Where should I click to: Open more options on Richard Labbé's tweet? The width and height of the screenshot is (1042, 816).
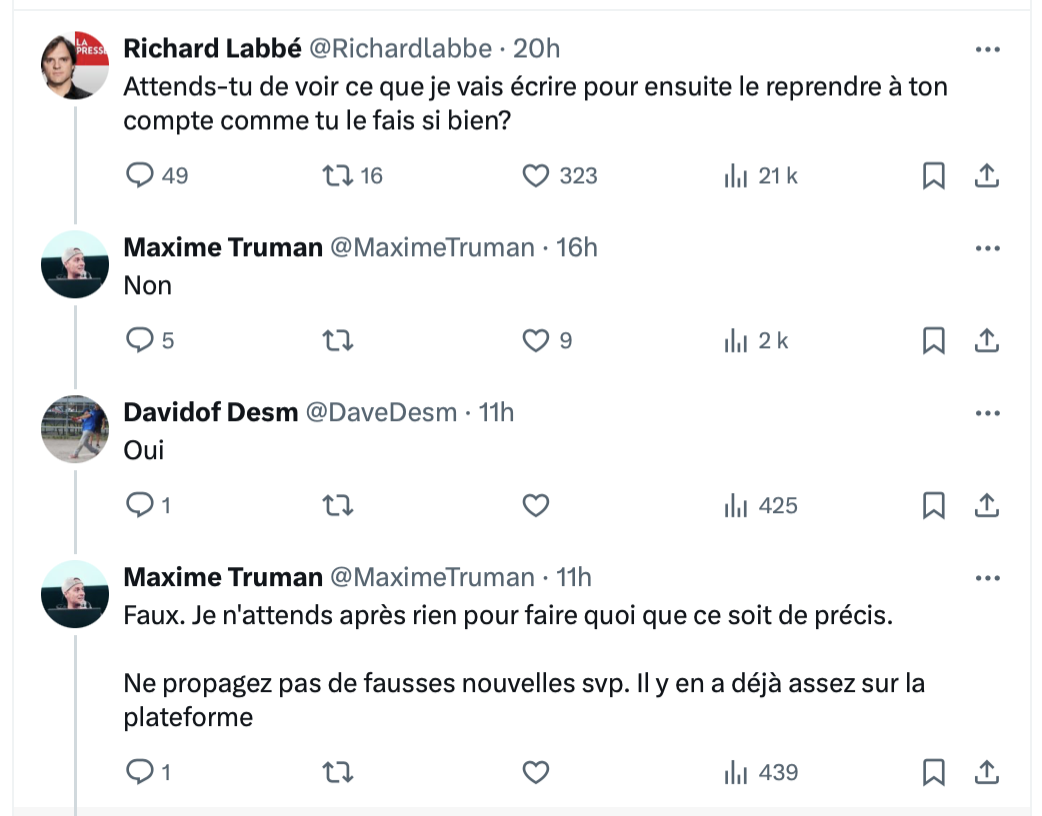(x=988, y=49)
